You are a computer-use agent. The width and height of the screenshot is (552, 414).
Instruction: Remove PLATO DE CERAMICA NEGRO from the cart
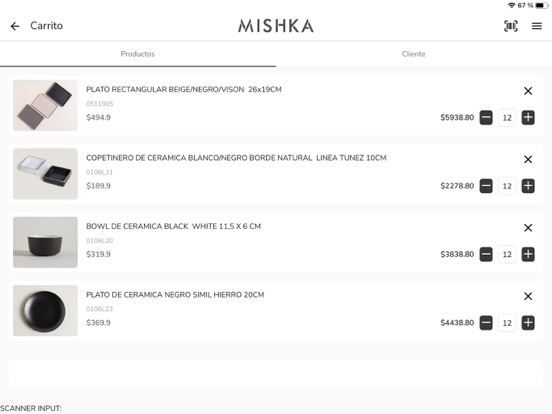point(528,296)
